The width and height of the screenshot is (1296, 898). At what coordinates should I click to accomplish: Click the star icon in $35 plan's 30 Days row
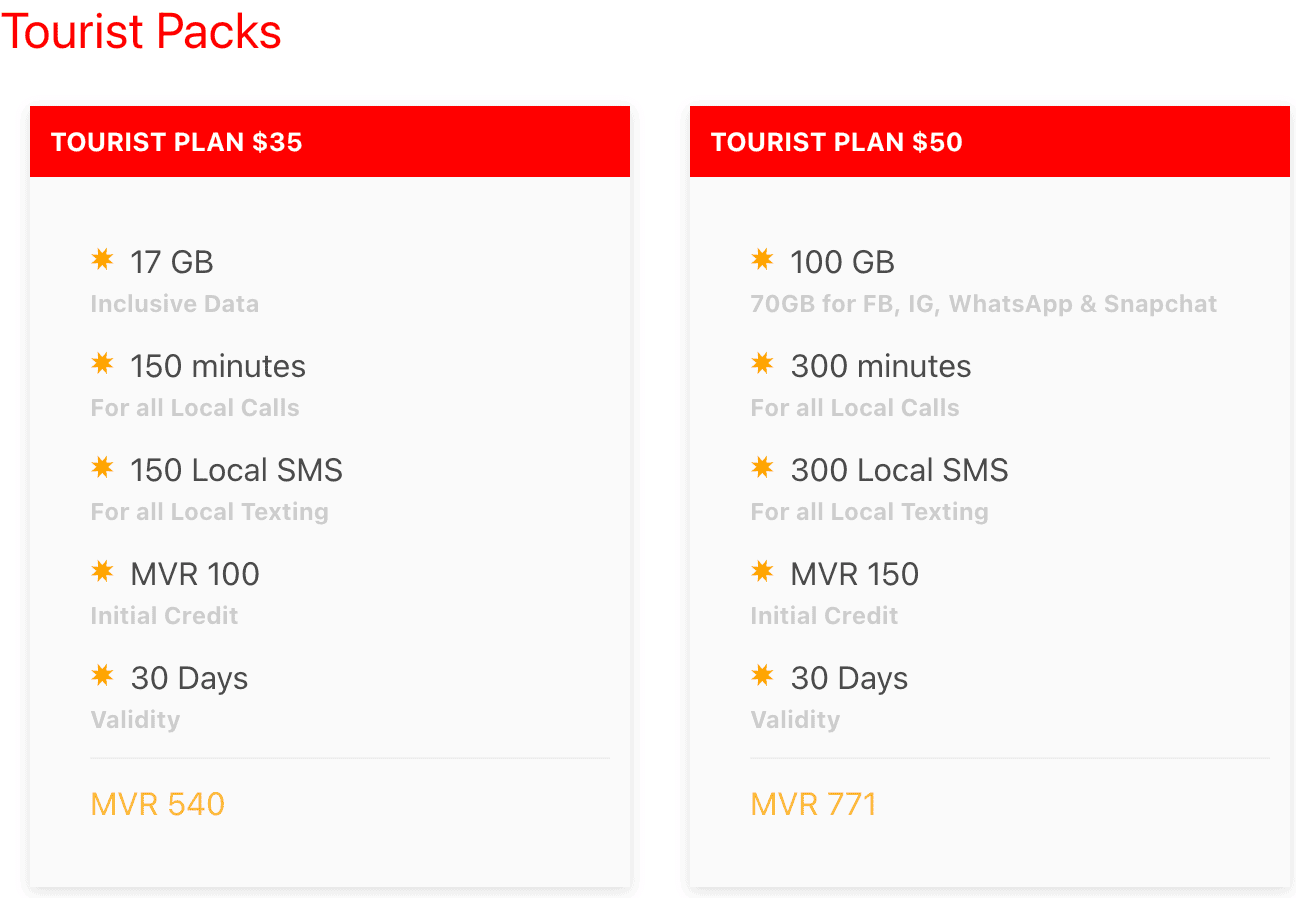(102, 676)
